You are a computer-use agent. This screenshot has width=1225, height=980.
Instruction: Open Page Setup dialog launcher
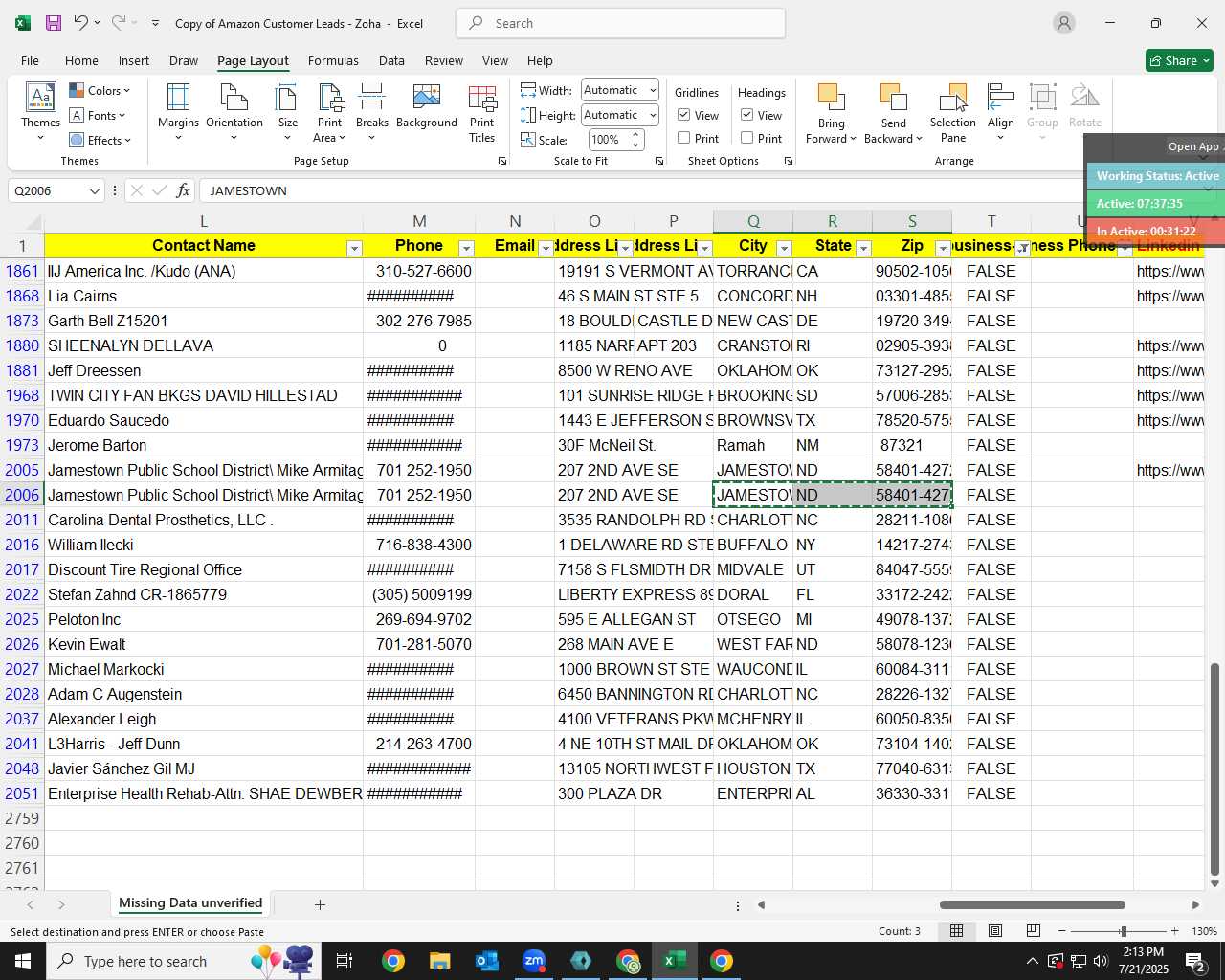coord(502,162)
